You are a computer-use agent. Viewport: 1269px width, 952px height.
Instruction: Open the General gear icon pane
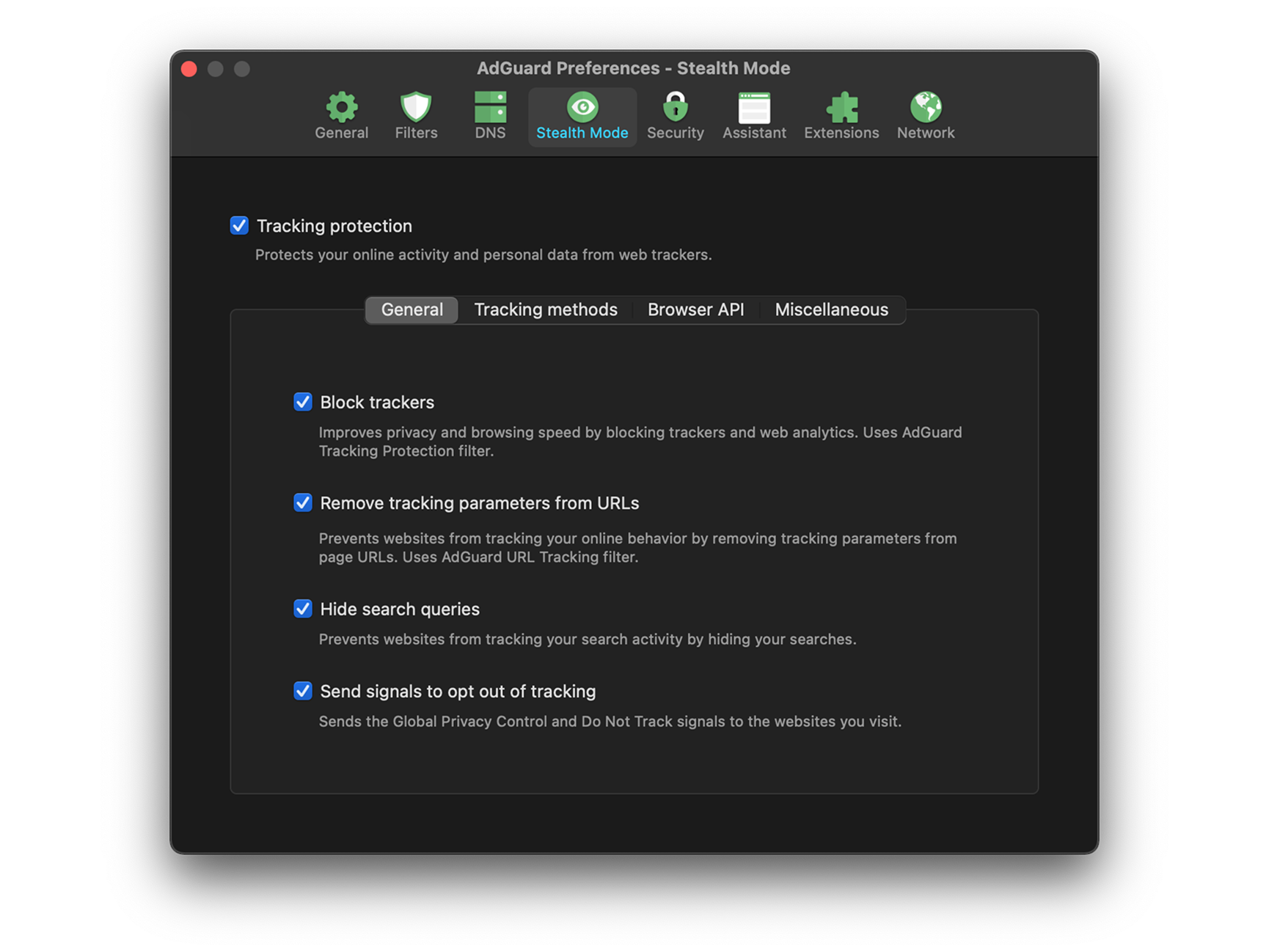click(x=341, y=116)
